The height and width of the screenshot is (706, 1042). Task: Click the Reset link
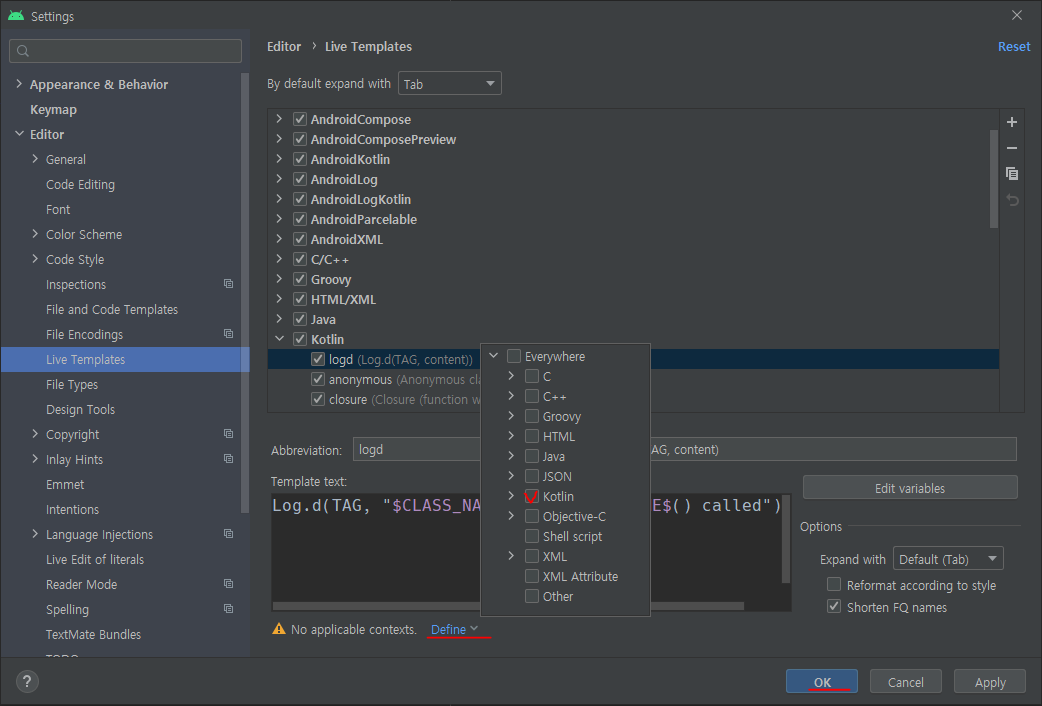[1013, 47]
